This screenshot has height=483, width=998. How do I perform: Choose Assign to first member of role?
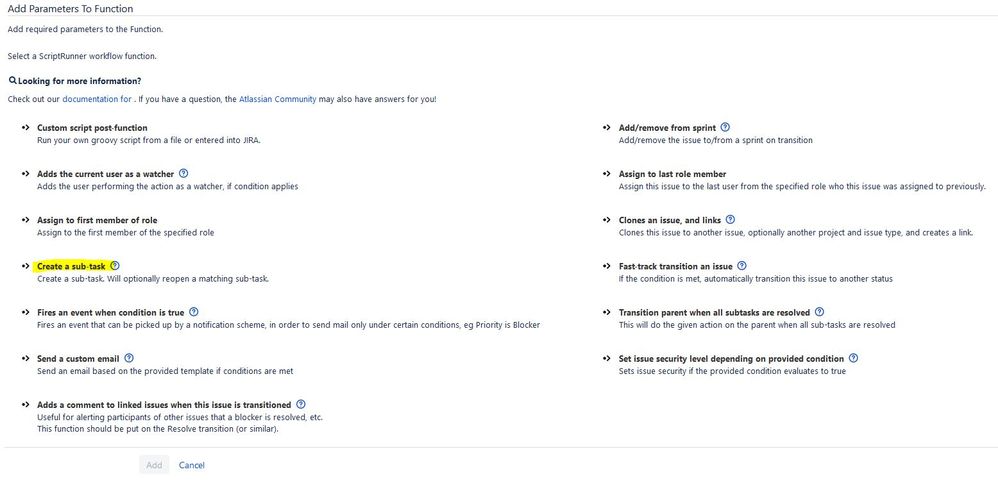tap(97, 220)
